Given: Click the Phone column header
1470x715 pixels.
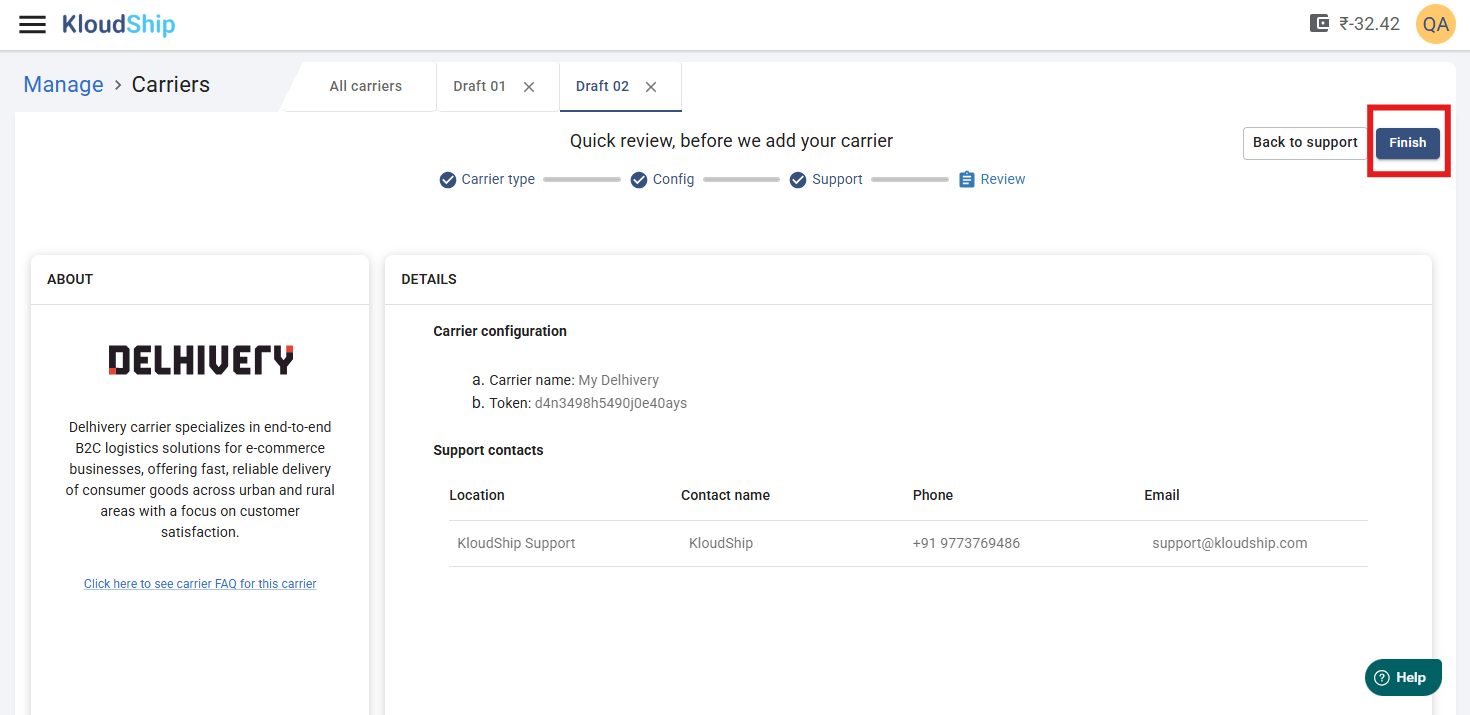Looking at the screenshot, I should click(933, 495).
